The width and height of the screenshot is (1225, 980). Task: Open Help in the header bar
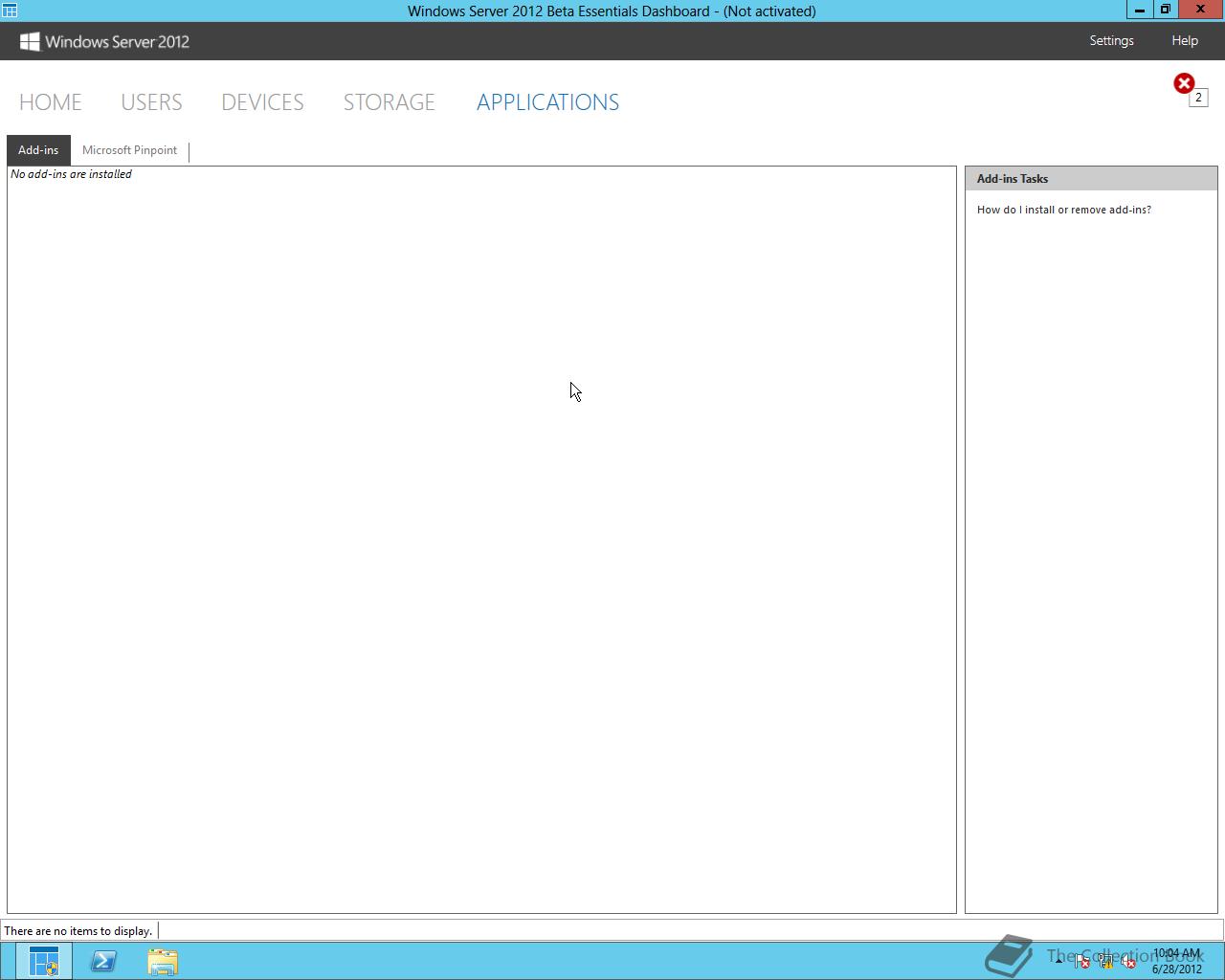point(1185,40)
